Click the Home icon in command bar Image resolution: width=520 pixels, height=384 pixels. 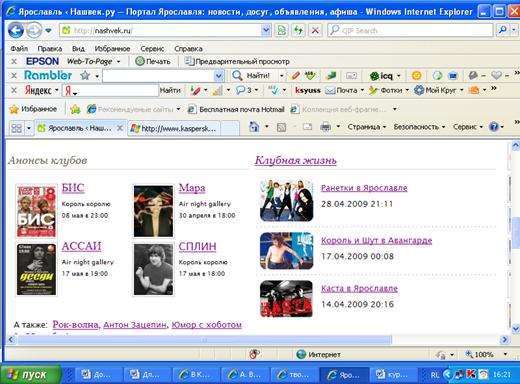click(x=254, y=127)
